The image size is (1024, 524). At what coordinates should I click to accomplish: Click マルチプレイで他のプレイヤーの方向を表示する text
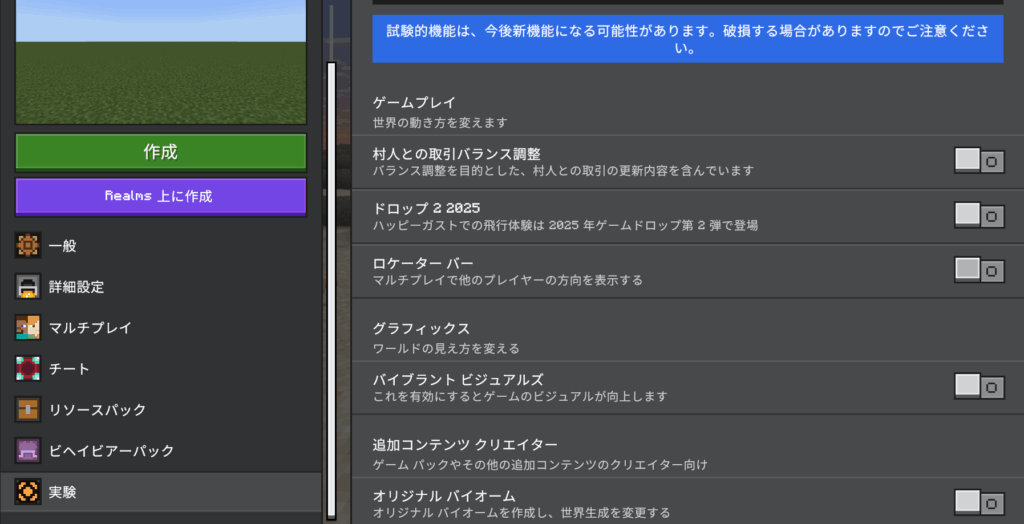pos(507,280)
